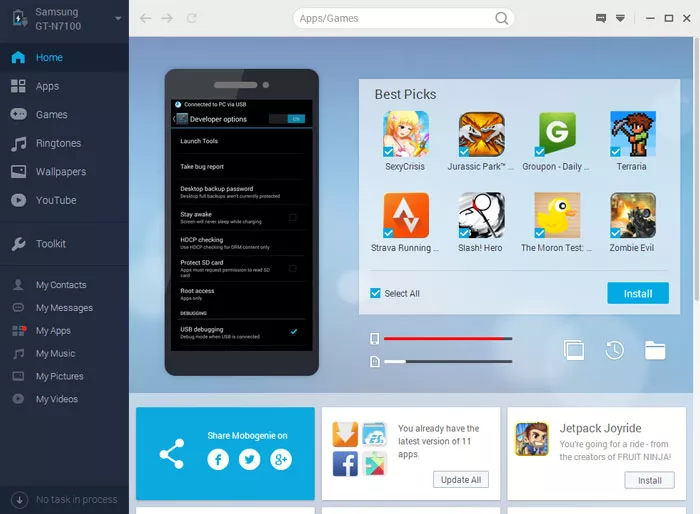700x514 pixels.
Task: Uncheck the Terraria app checkbox
Action: pos(615,151)
